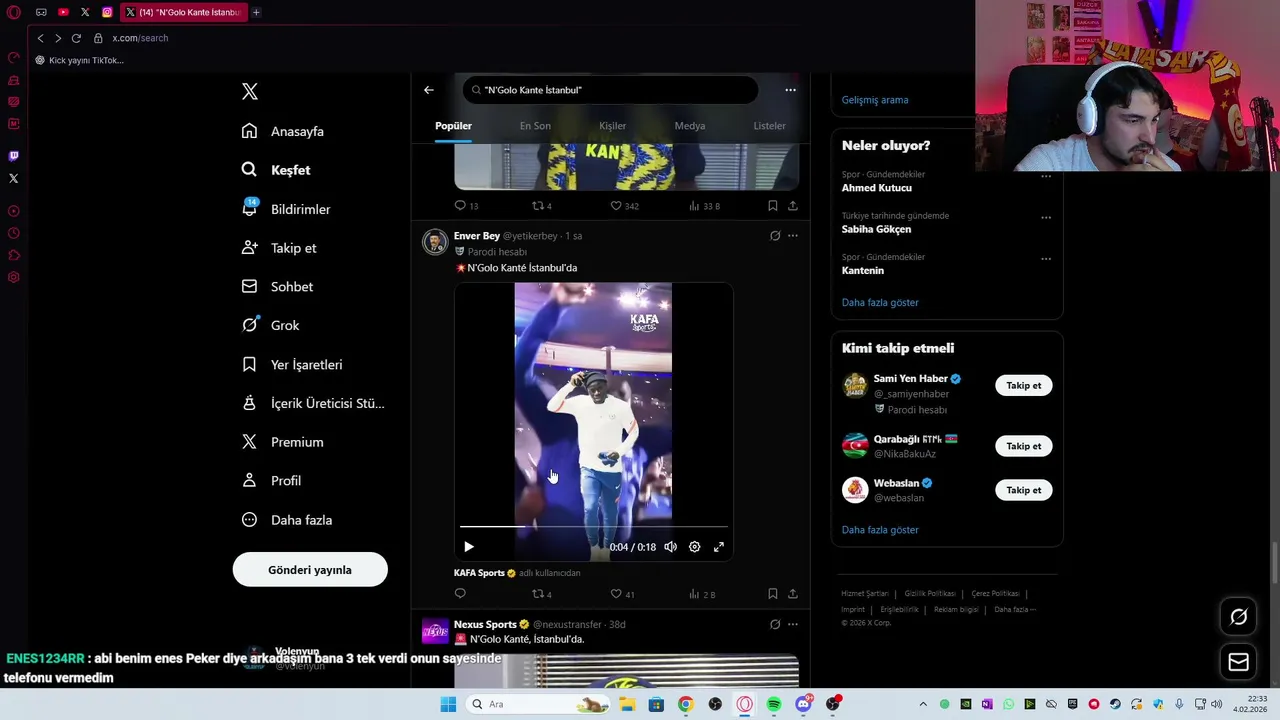Retweet Enver Bey's post with 4 reposts
This screenshot has height=720, width=1280.
point(541,594)
